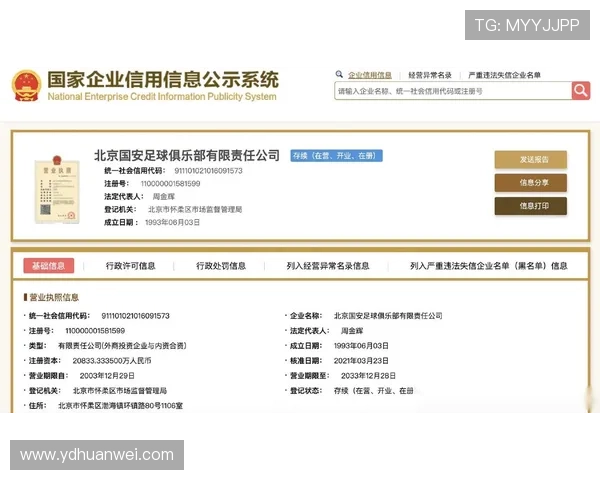Click the 国家企业信用信息公示系统 site title

pos(163,80)
